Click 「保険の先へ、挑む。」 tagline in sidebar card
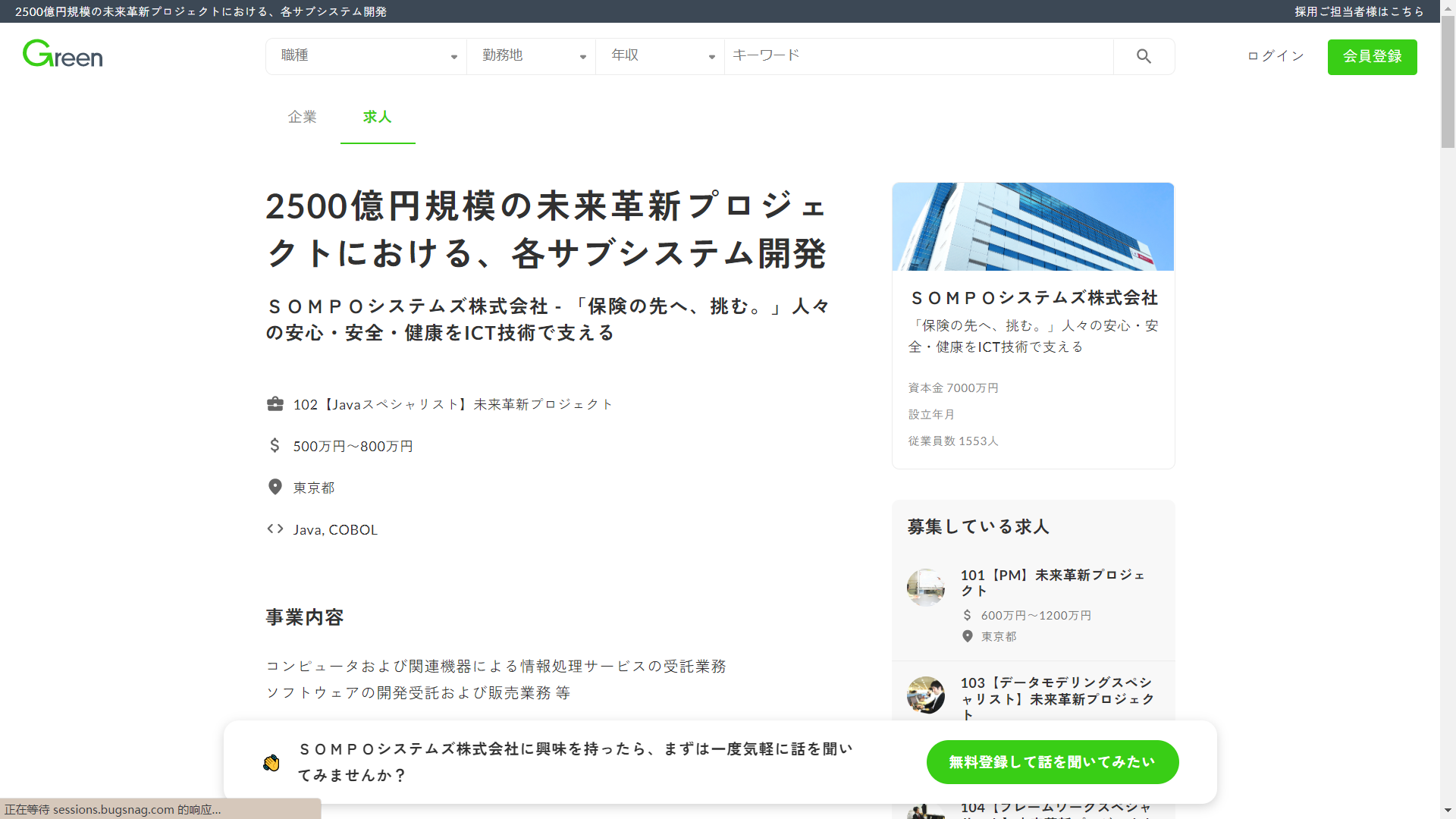The height and width of the screenshot is (819, 1456). point(1033,336)
